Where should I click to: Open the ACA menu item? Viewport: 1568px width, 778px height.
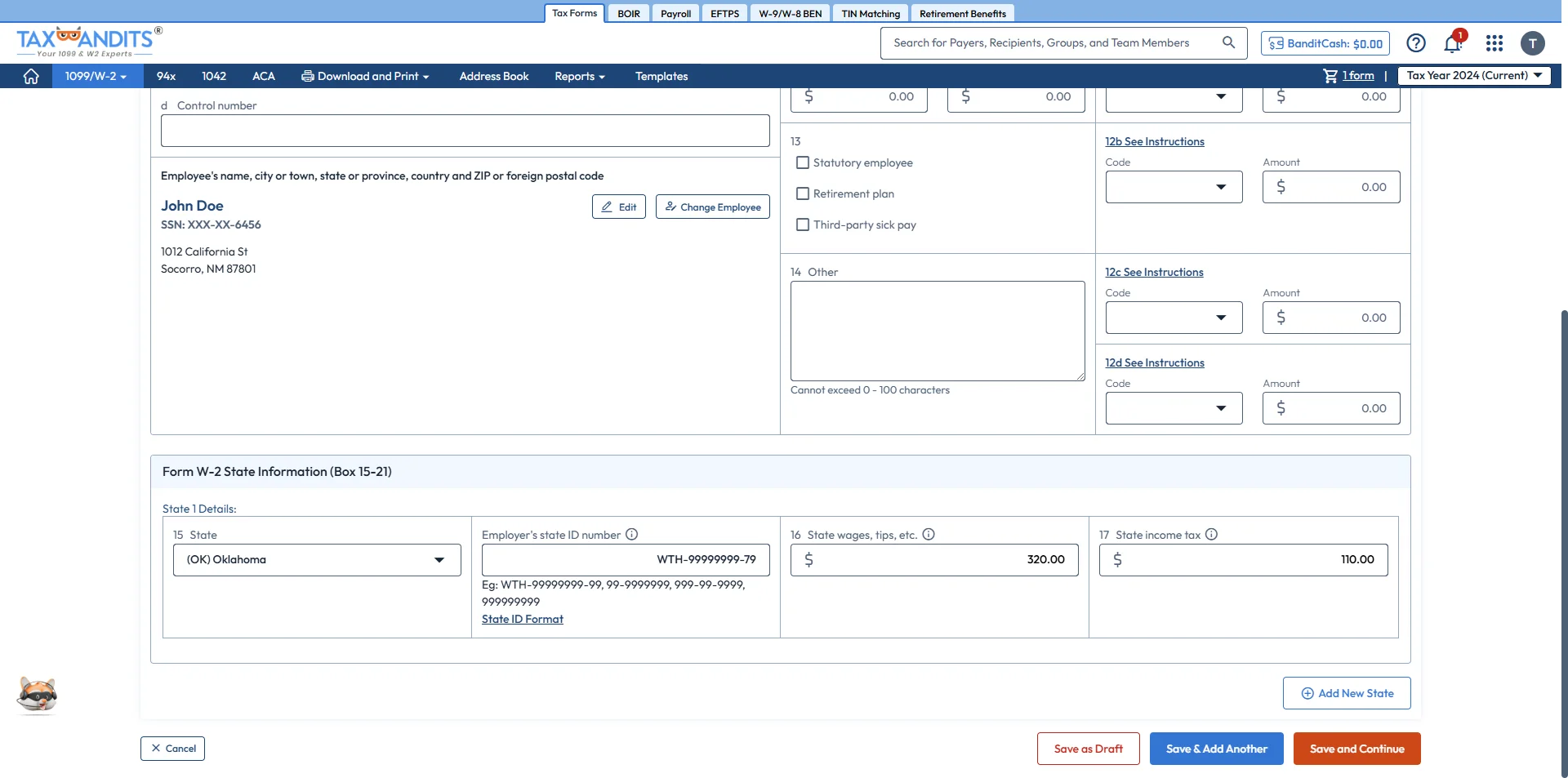click(x=264, y=76)
